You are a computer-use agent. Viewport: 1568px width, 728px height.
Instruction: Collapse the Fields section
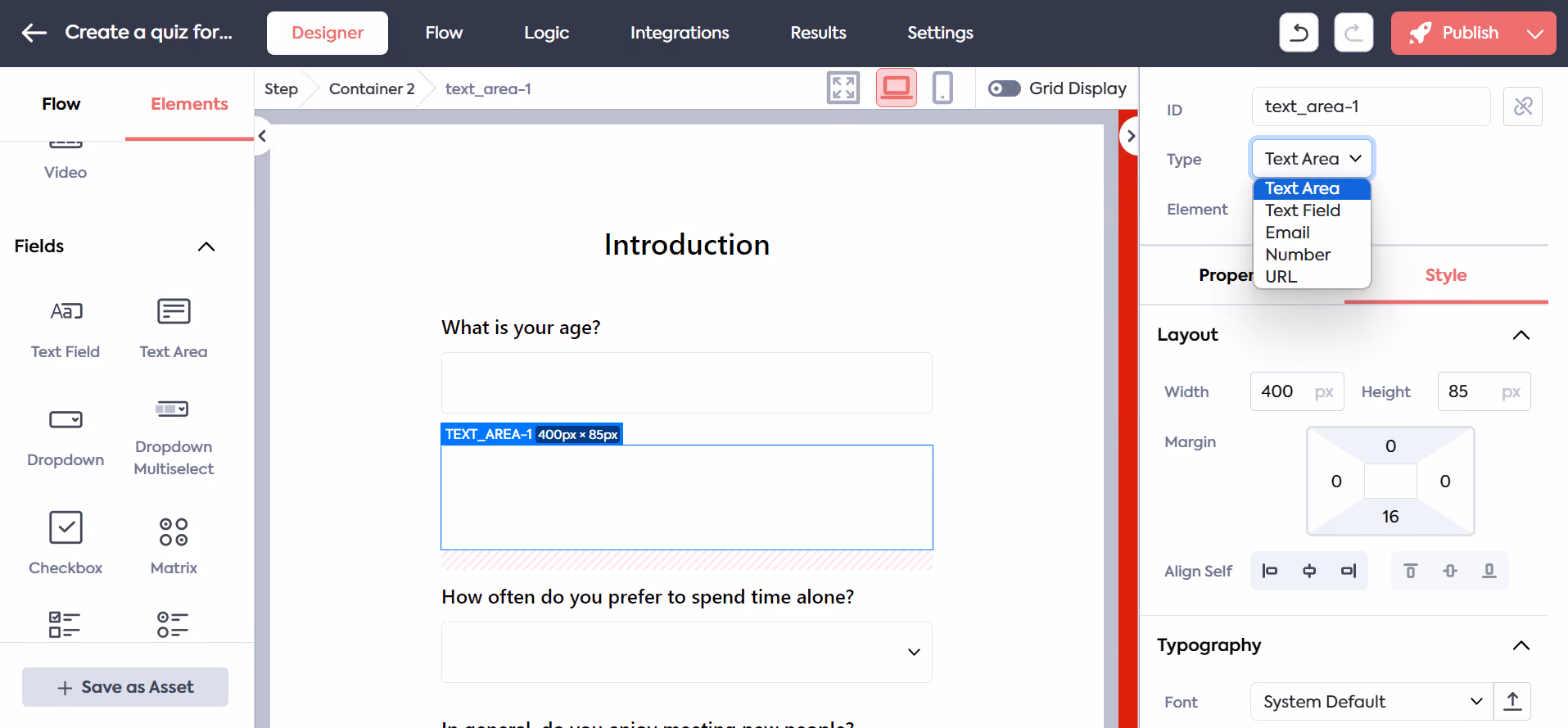click(206, 246)
